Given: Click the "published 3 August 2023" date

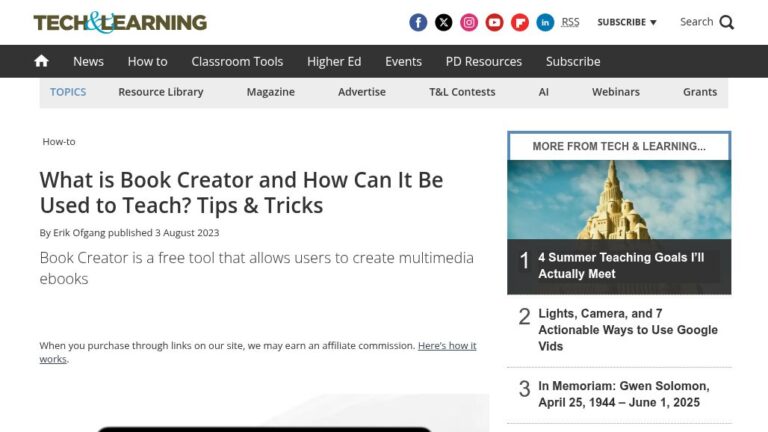Looking at the screenshot, I should pyautogui.click(x=164, y=233).
